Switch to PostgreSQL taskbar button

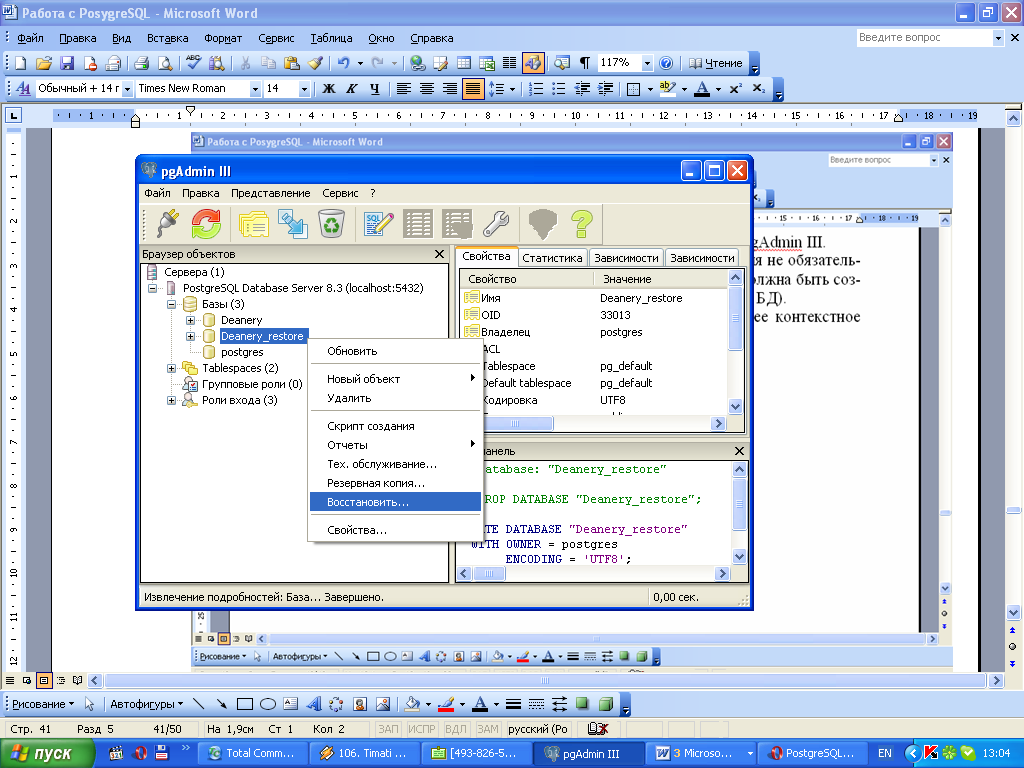point(812,753)
